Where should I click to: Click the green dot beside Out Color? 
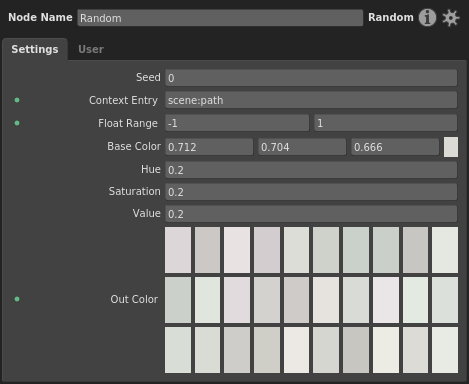tap(17, 299)
